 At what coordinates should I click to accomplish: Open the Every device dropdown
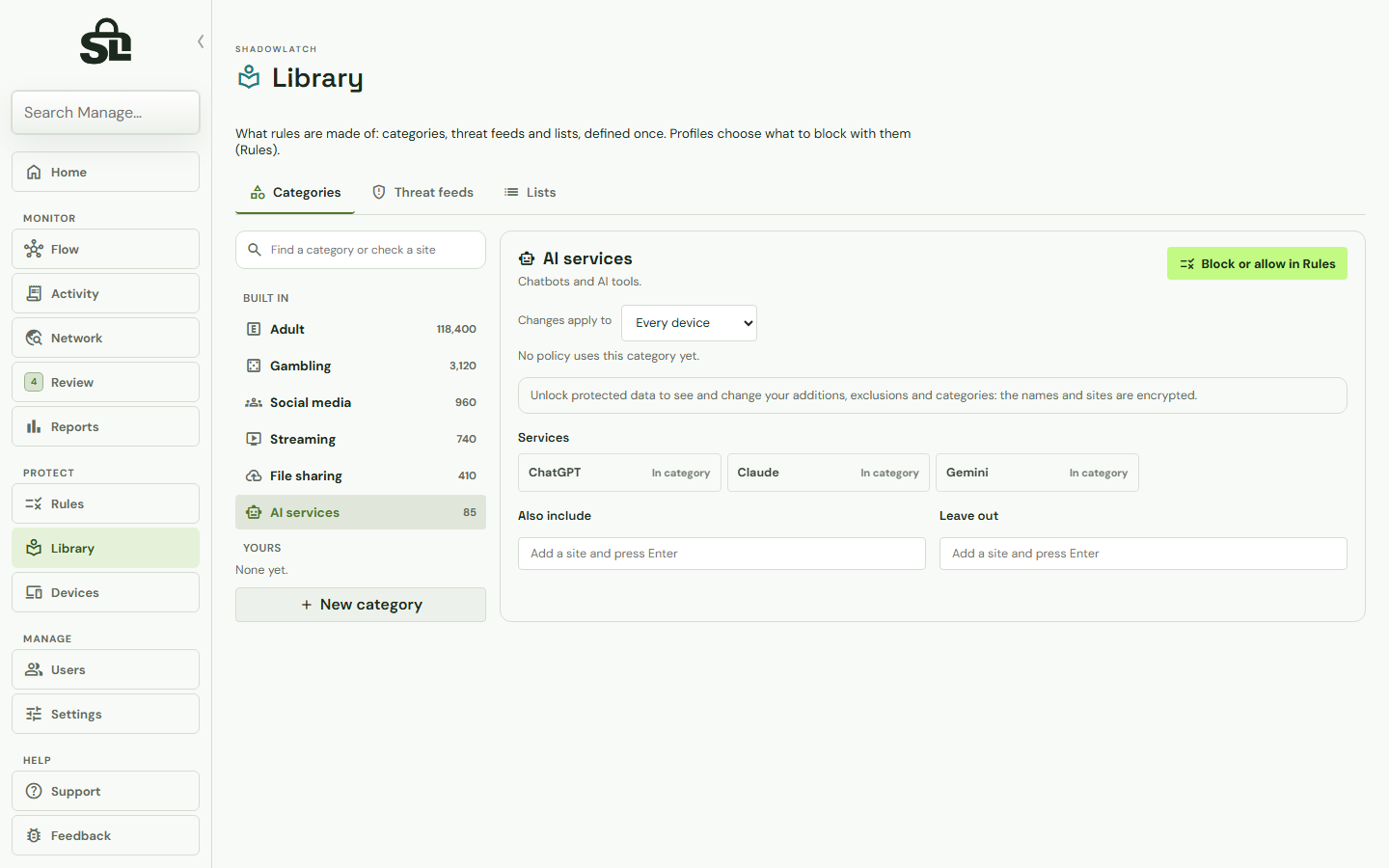pyautogui.click(x=689, y=323)
